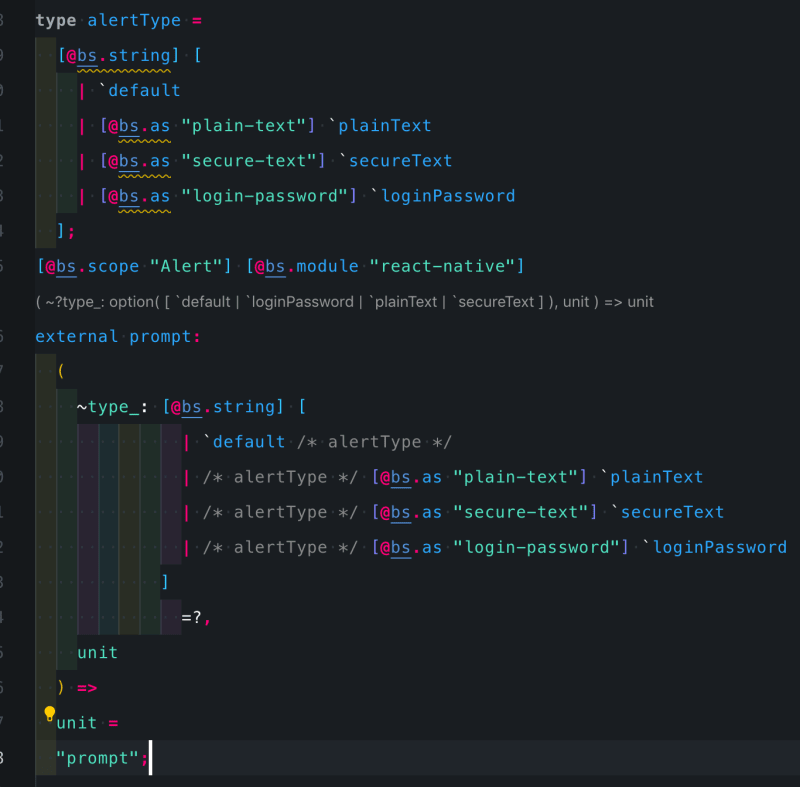Image resolution: width=800 pixels, height=787 pixels.
Task: Click the "react-native" string literal
Action: [x=443, y=266]
